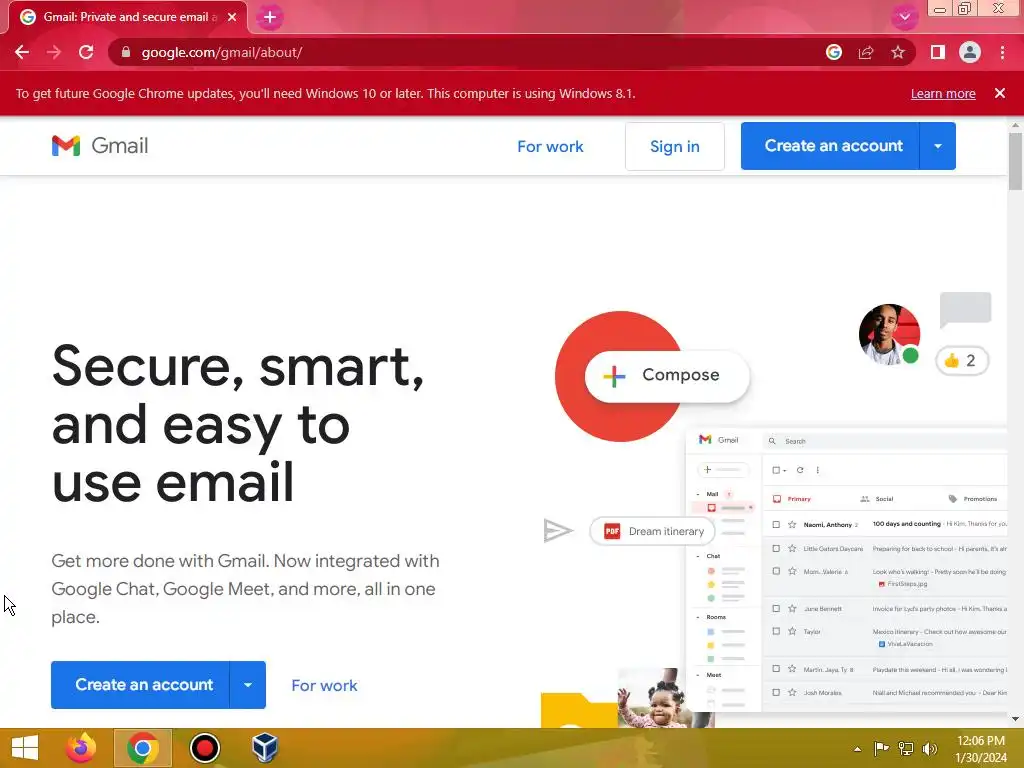
Task: Click the bottom Create an account button
Action: tap(140, 684)
